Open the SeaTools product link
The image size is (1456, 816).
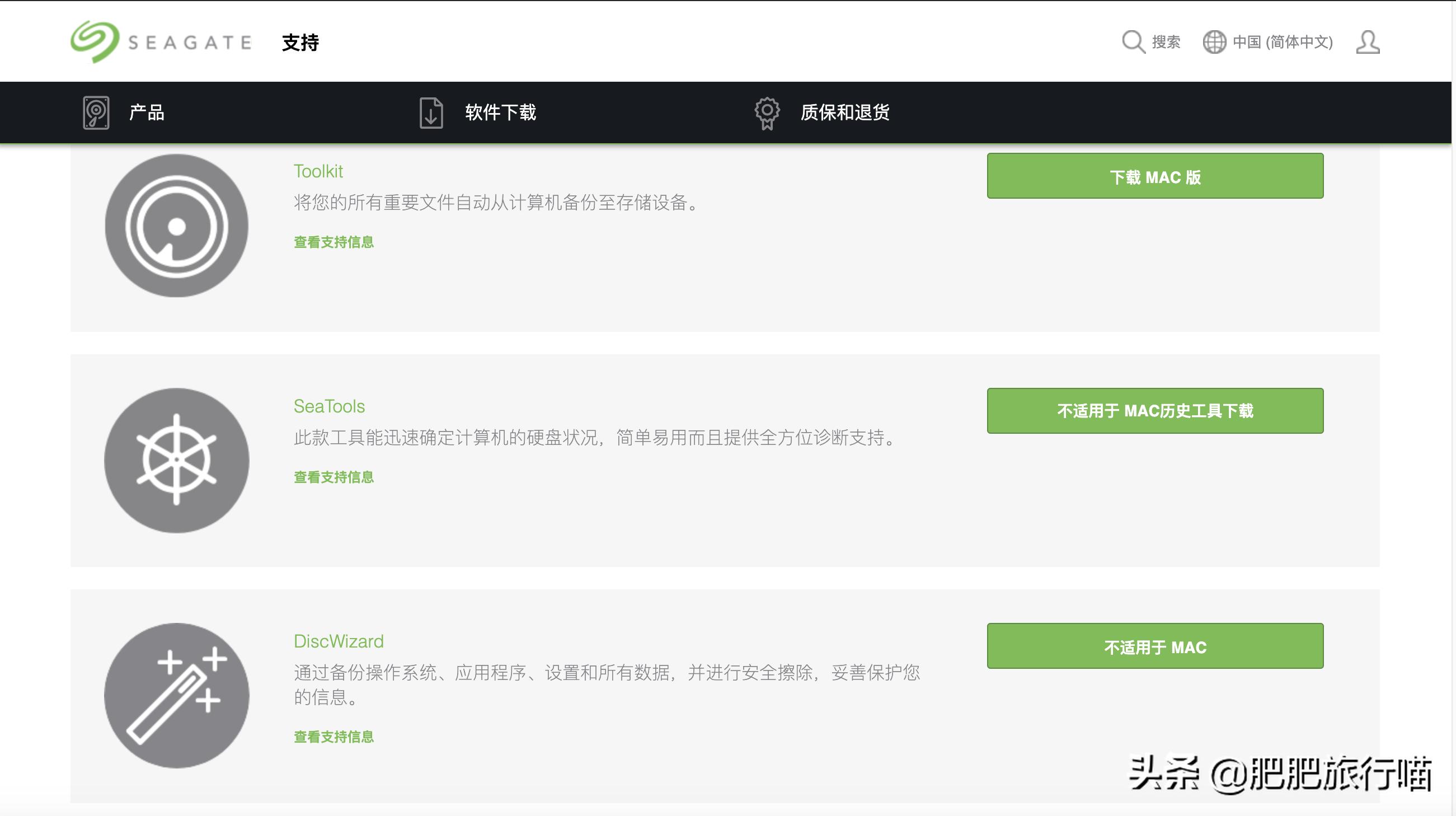click(x=328, y=405)
